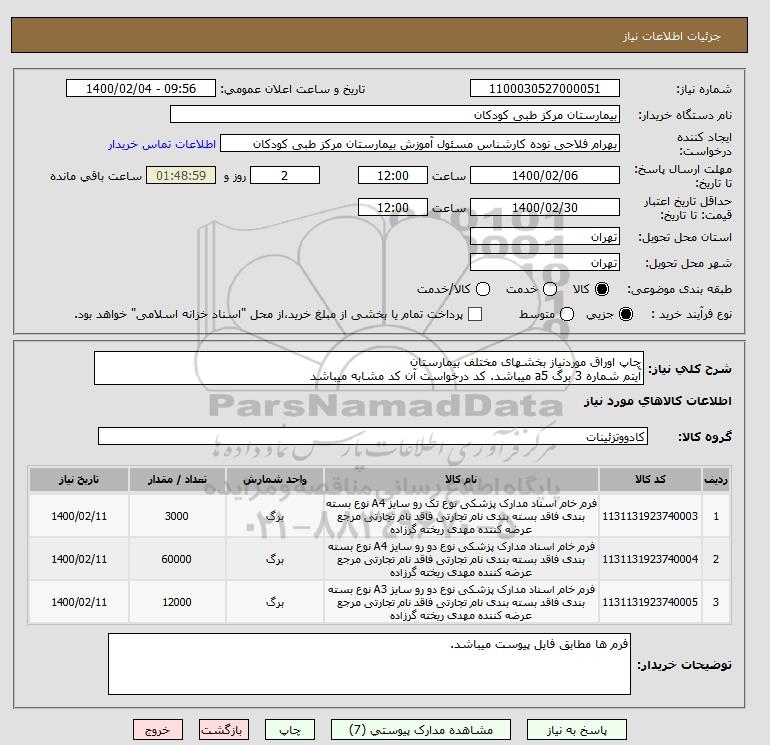Click مشاهده مدارک پیوستی (7) button
Viewport: 770px width, 745px height.
[420, 730]
